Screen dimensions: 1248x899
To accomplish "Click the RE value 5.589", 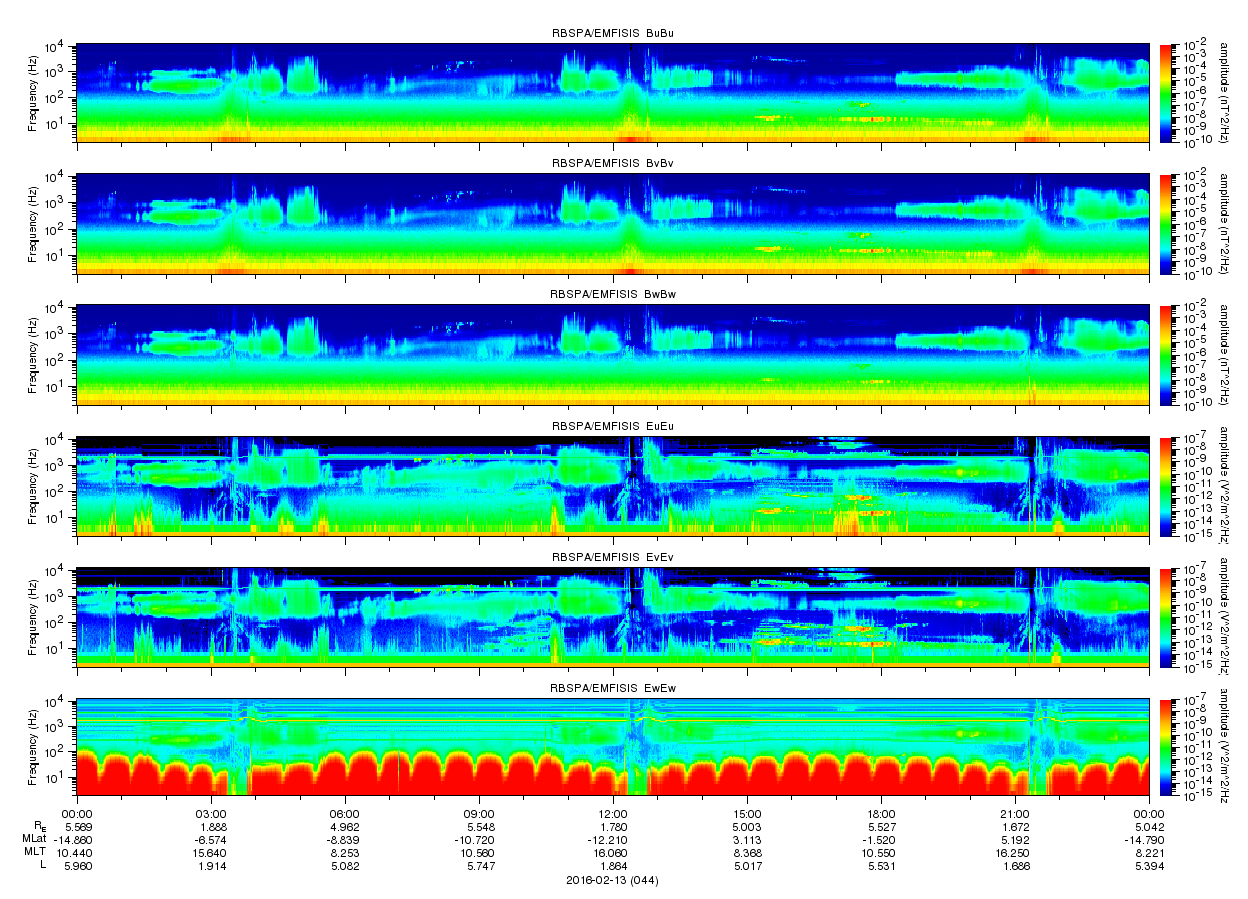I will 77,827.
